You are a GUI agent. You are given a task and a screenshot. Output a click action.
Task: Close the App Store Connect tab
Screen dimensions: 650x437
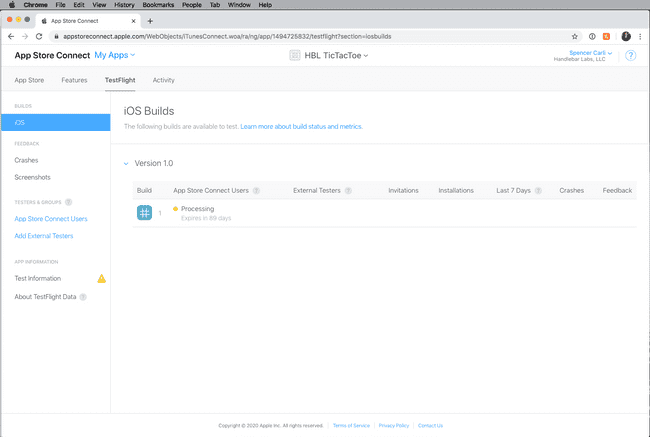tap(133, 21)
